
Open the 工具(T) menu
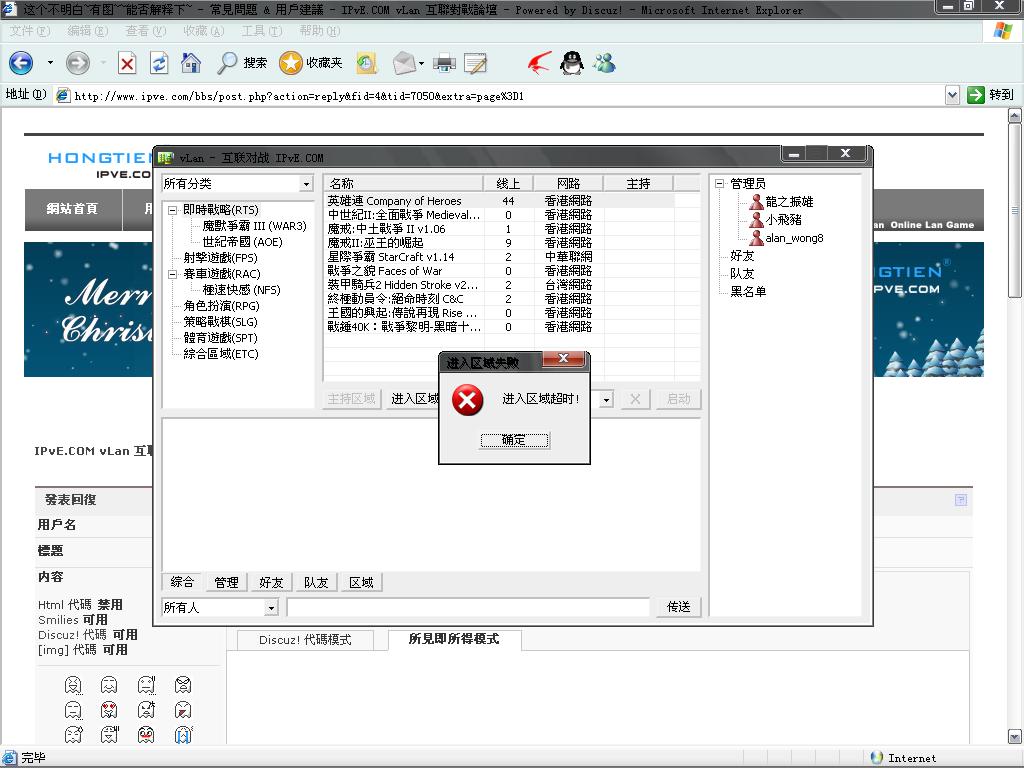pyautogui.click(x=261, y=31)
